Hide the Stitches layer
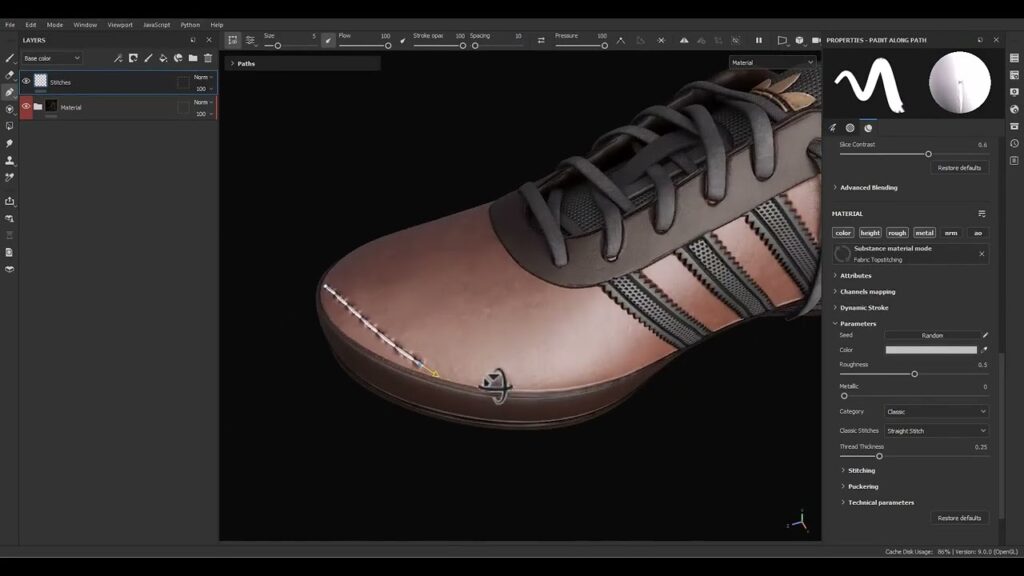The width and height of the screenshot is (1024, 576). [x=26, y=82]
